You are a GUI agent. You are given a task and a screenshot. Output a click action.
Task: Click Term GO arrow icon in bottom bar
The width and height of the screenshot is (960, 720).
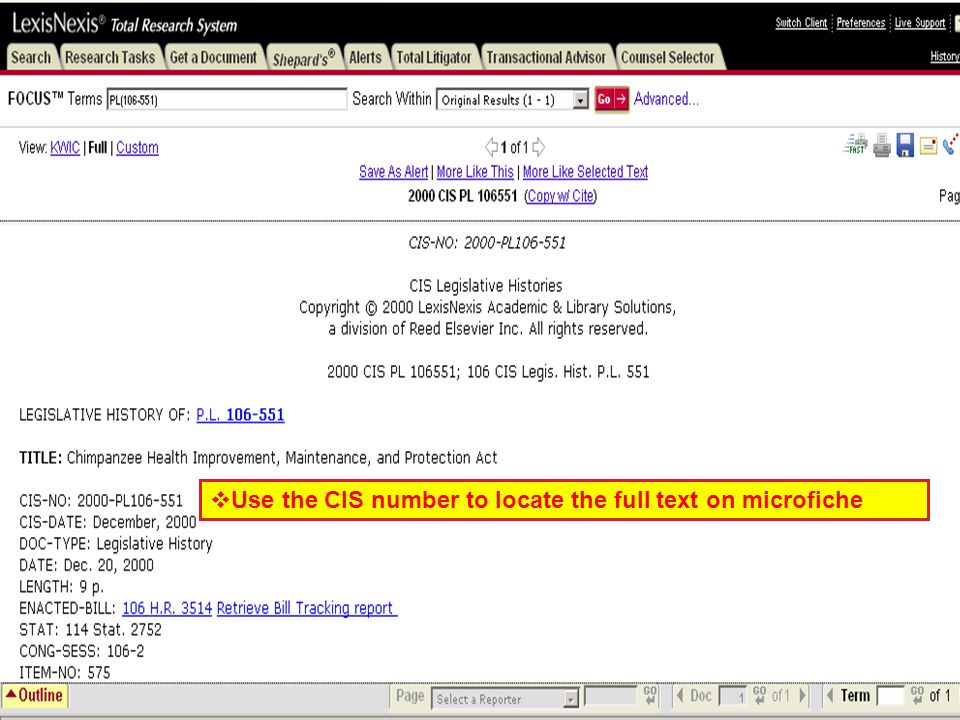[x=917, y=696]
